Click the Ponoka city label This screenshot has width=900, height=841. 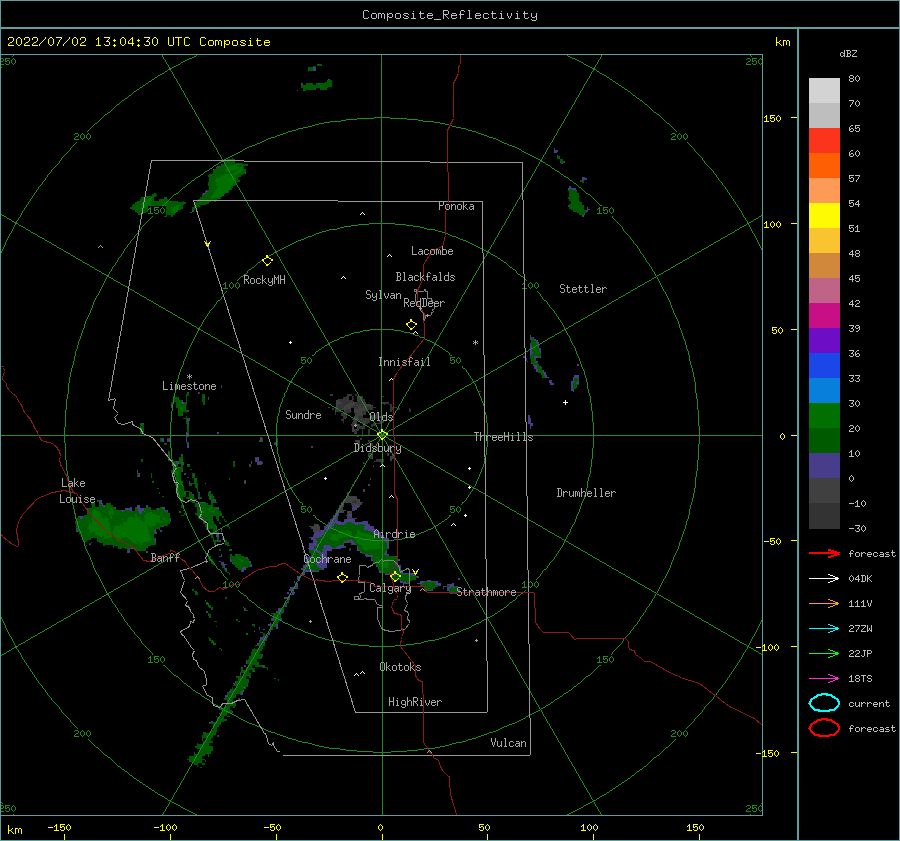click(456, 206)
